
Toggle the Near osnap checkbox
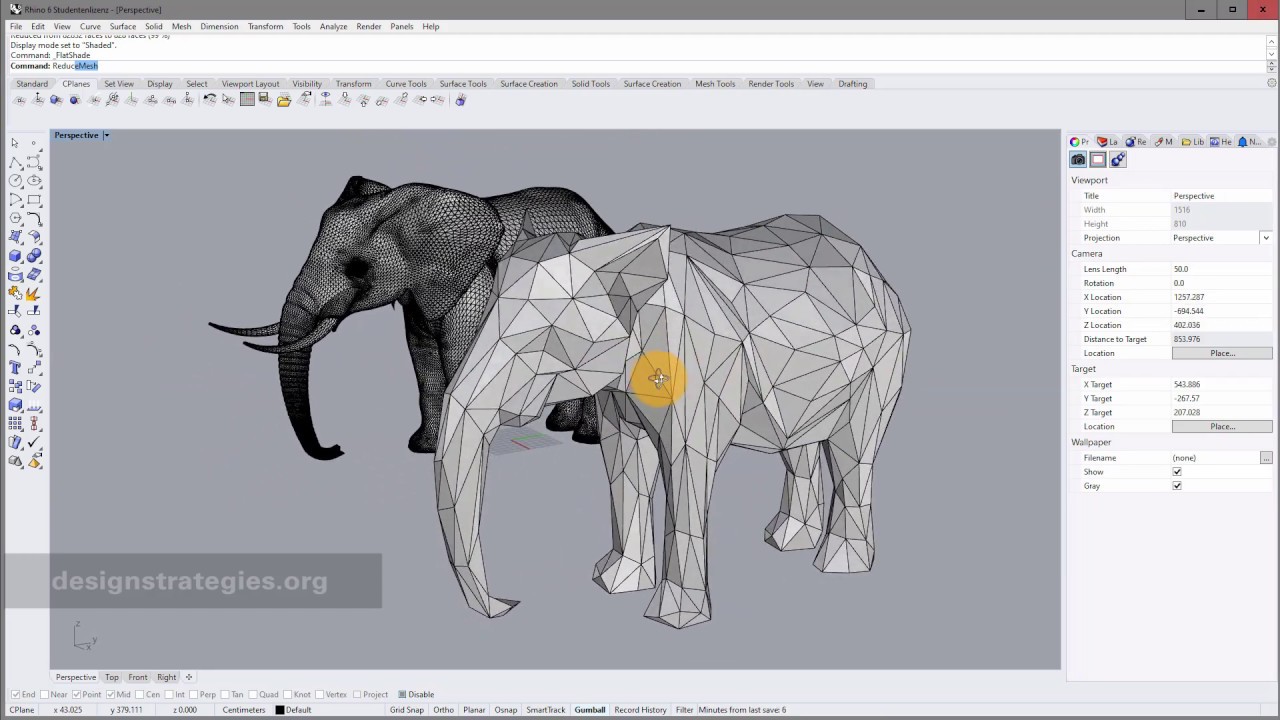point(45,694)
